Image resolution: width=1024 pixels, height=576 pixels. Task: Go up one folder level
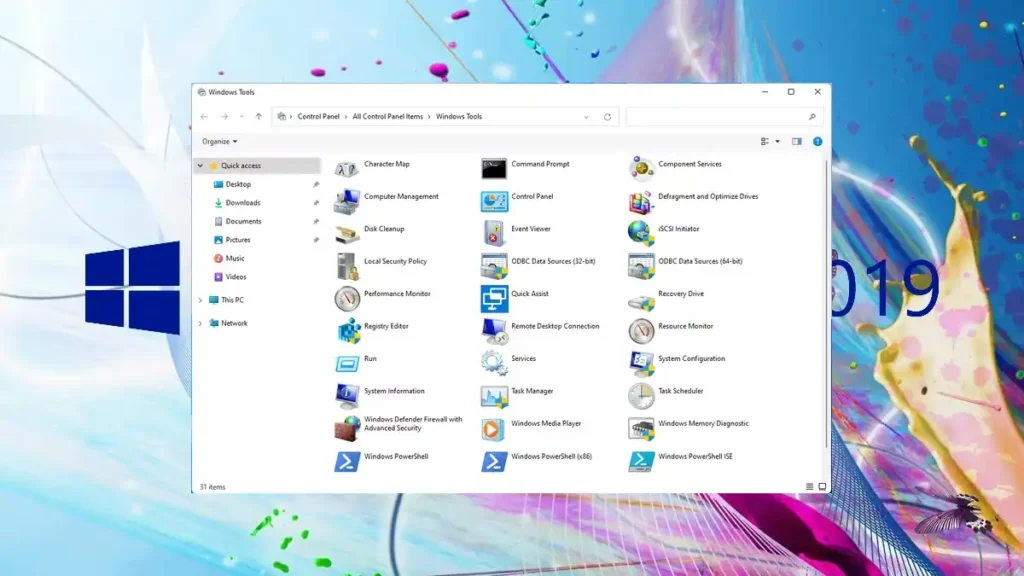(x=259, y=117)
